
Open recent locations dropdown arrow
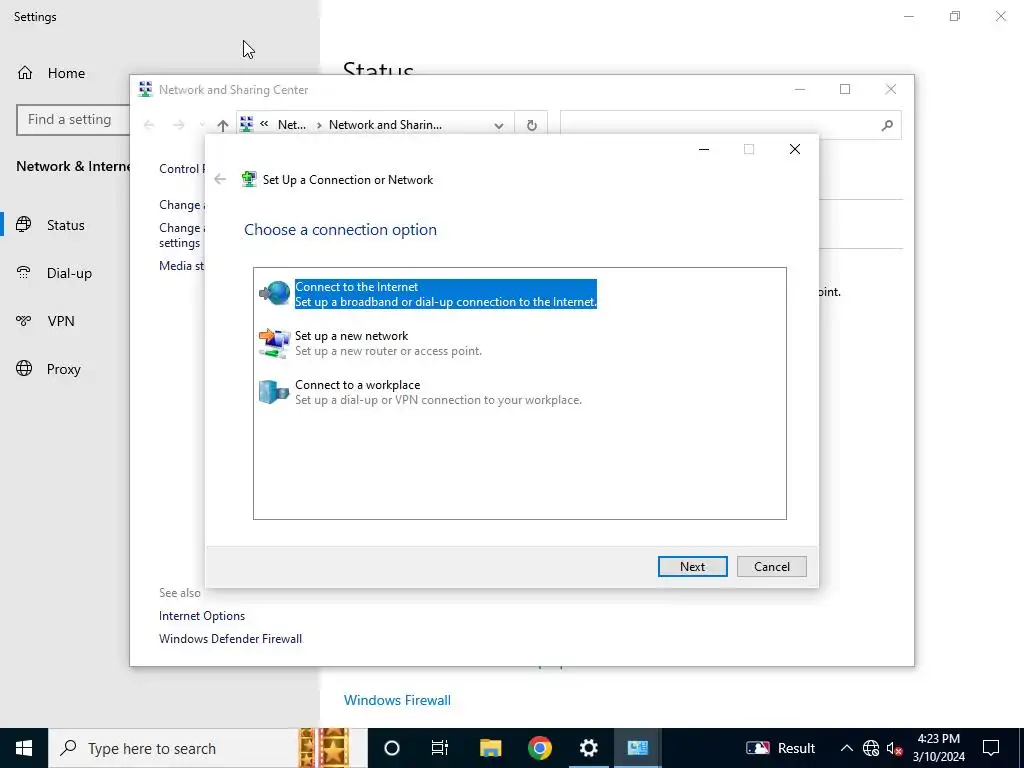tap(201, 125)
